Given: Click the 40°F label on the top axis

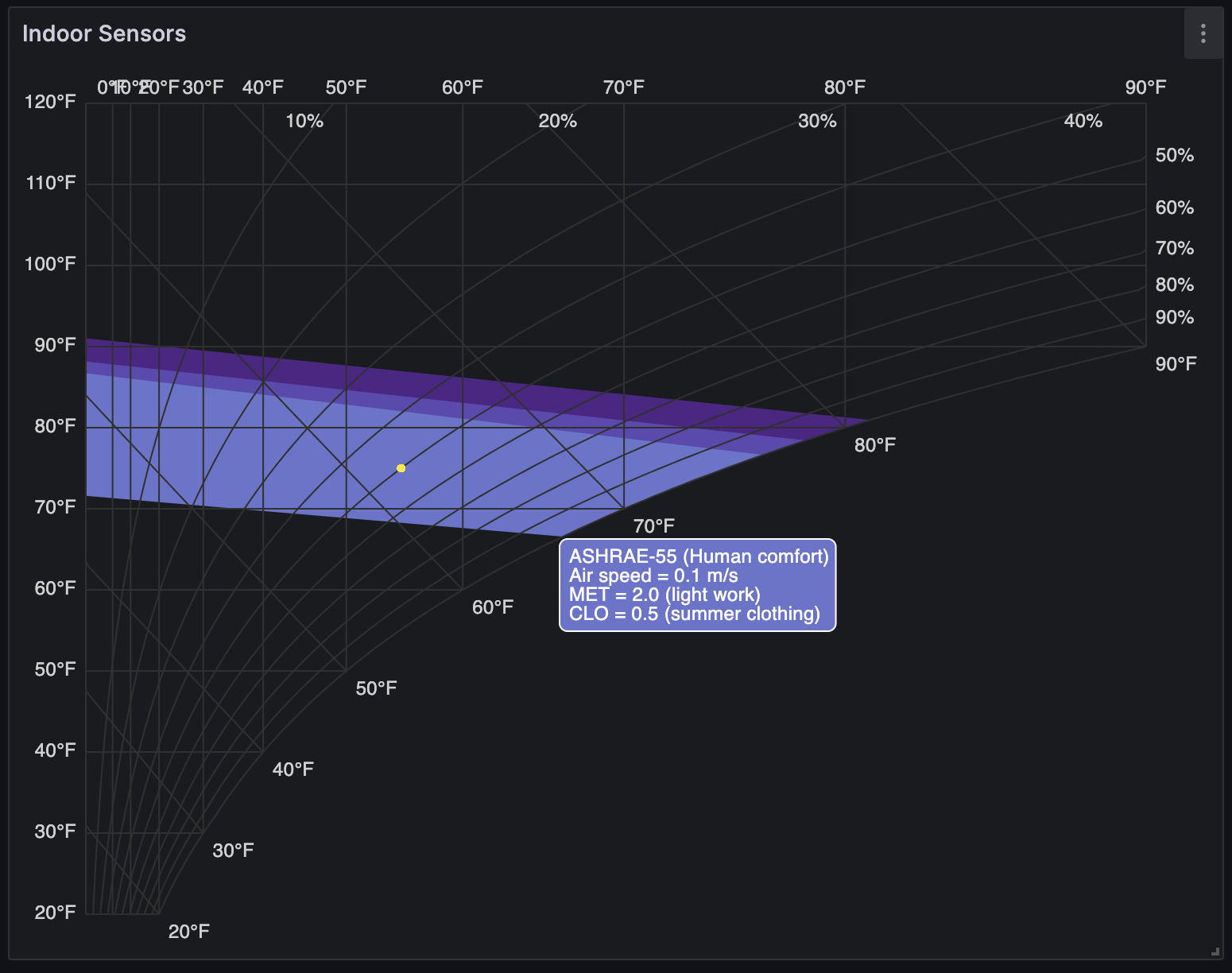Looking at the screenshot, I should [x=263, y=87].
